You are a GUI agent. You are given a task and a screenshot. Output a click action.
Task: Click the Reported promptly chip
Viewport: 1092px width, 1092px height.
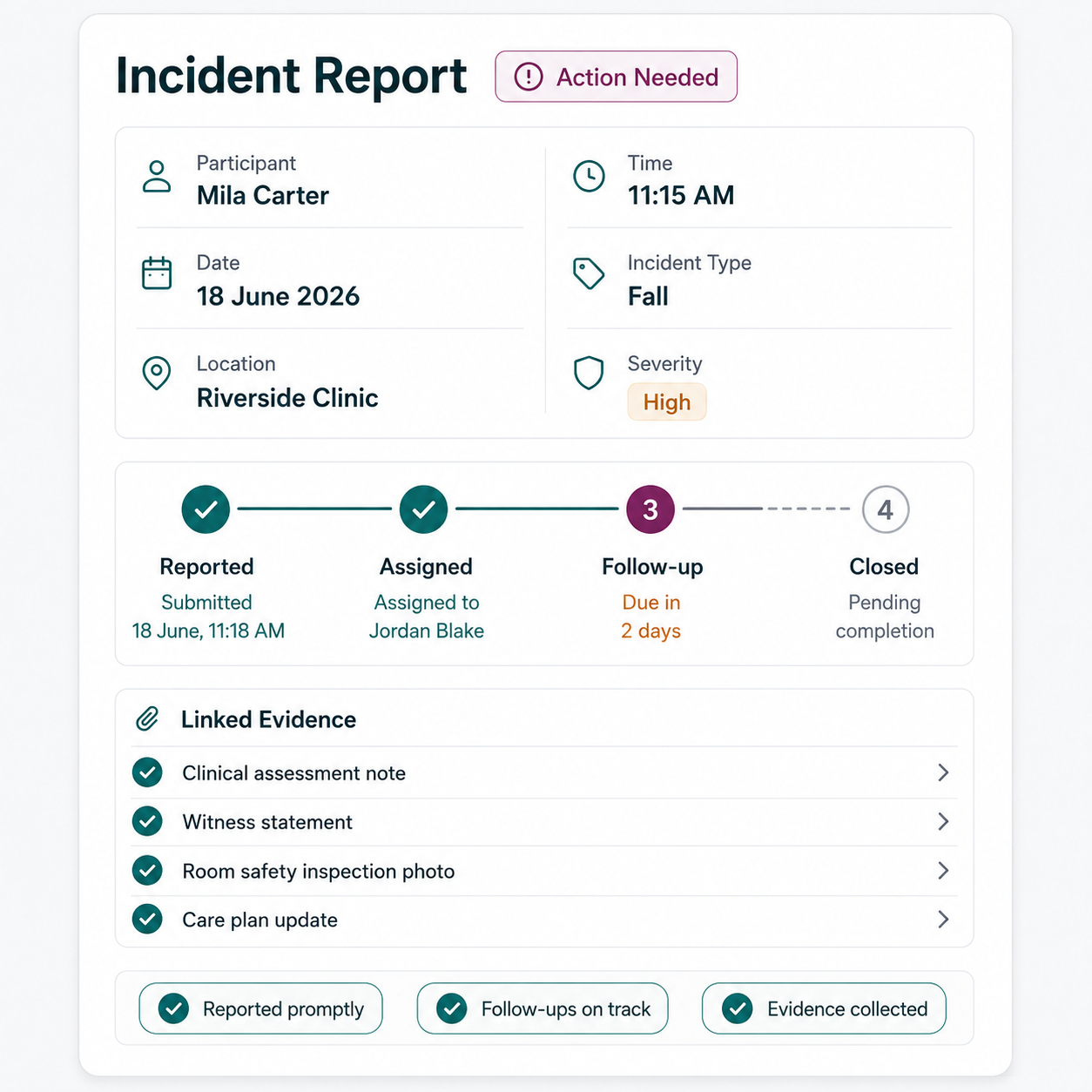point(260,1008)
